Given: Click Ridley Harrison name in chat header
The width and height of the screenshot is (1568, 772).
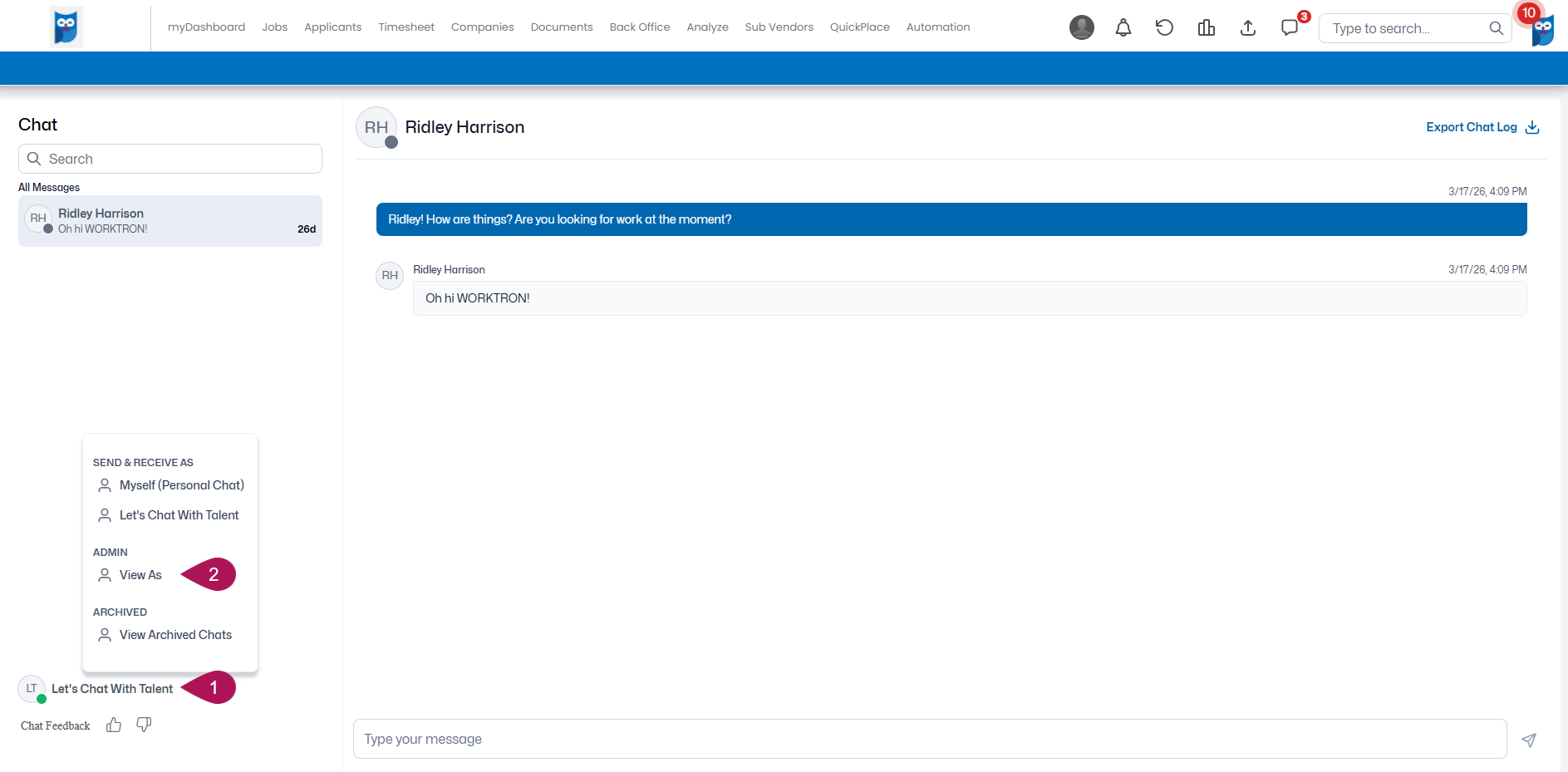Looking at the screenshot, I should tap(465, 127).
